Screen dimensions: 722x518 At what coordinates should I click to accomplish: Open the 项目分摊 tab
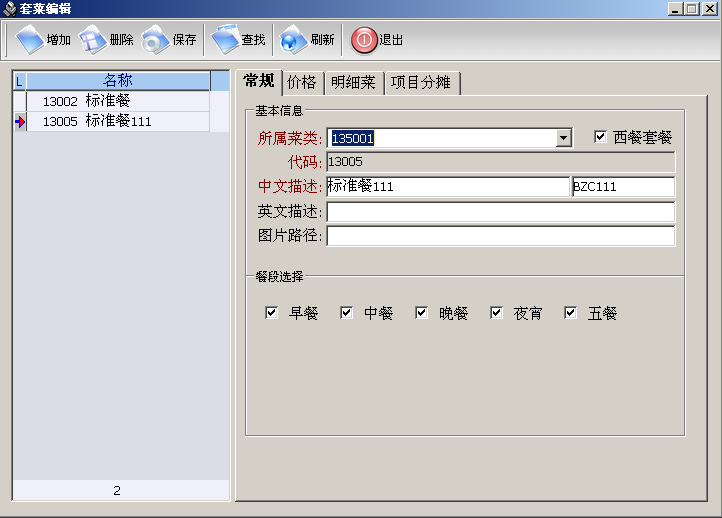tap(421, 82)
